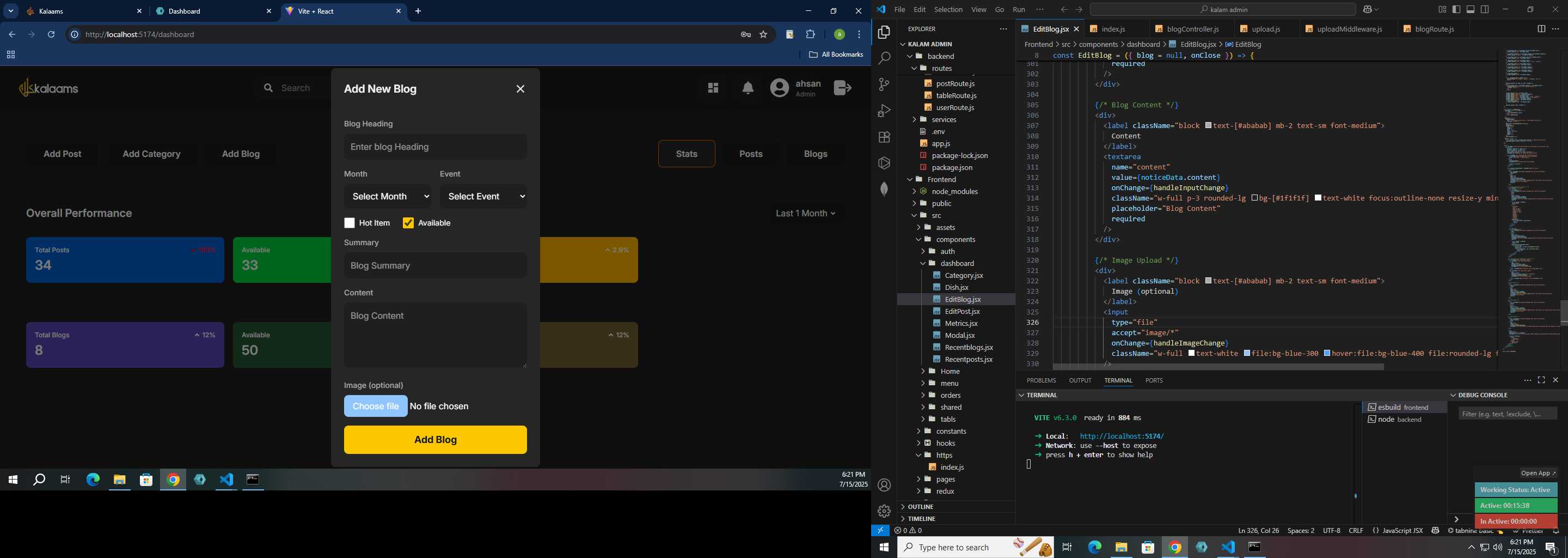
Task: Split the VS Code editor right
Action: (x=1541, y=29)
